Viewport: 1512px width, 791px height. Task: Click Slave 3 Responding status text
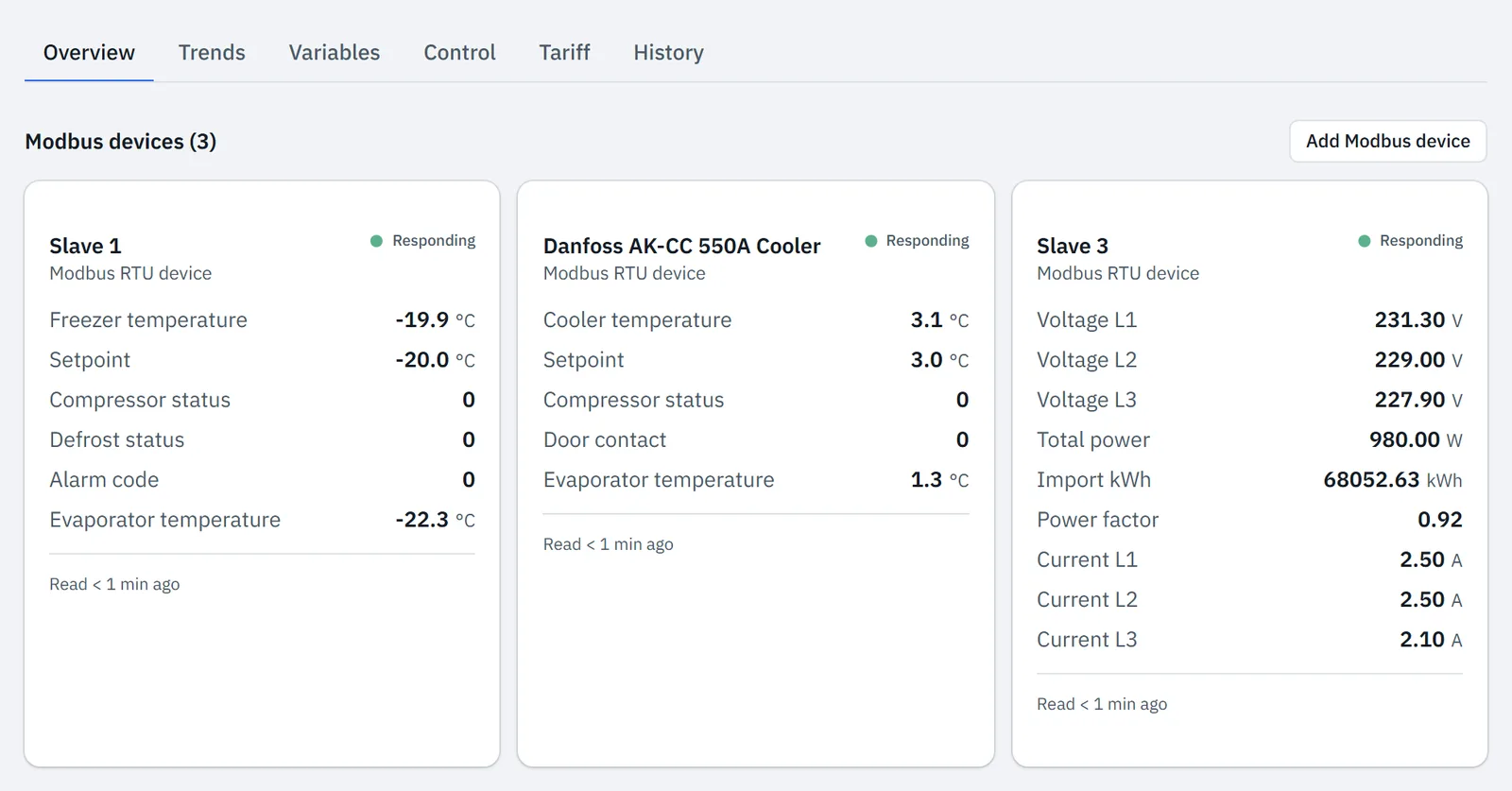tap(1421, 241)
